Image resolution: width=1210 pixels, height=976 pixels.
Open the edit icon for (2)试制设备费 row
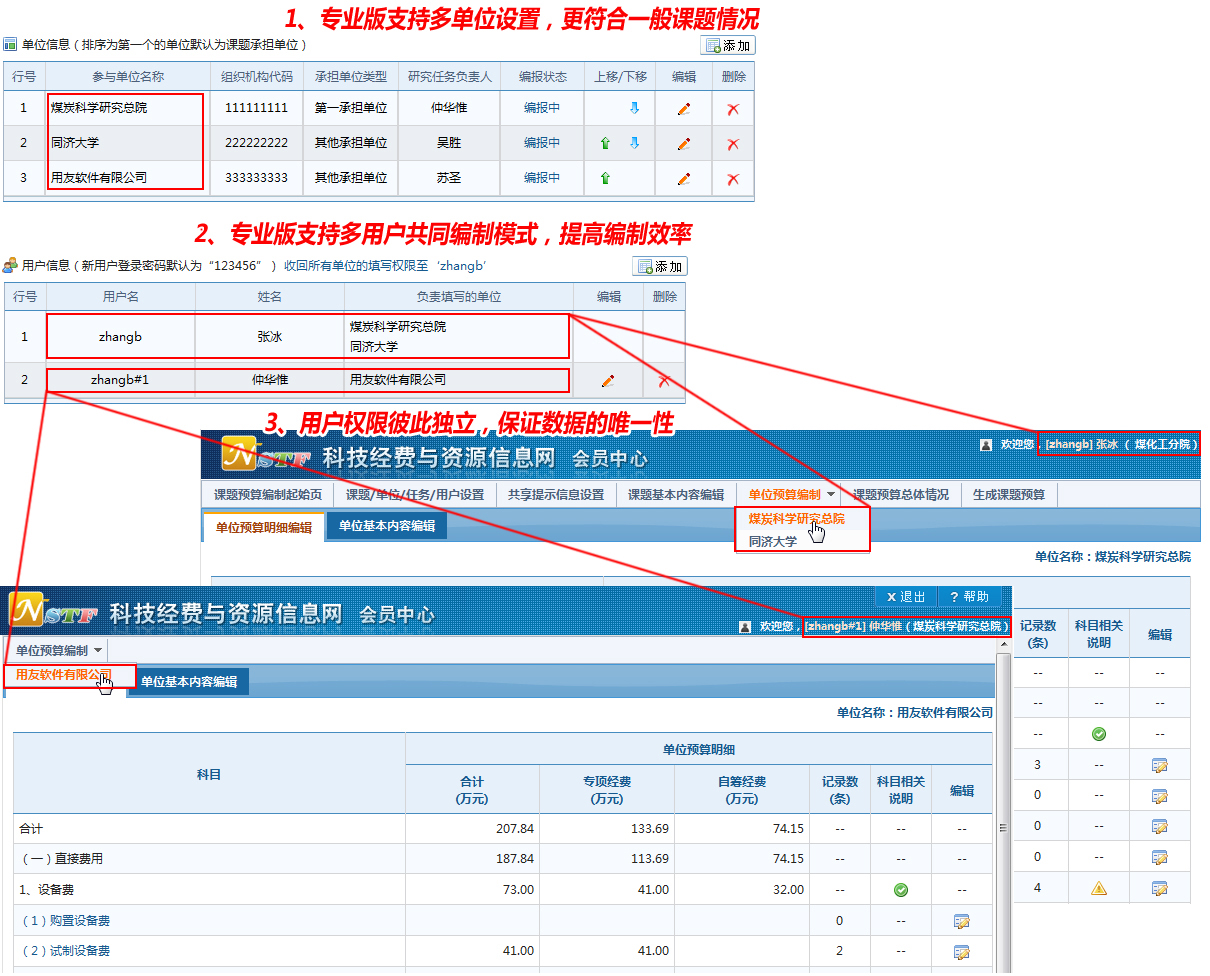point(962,952)
